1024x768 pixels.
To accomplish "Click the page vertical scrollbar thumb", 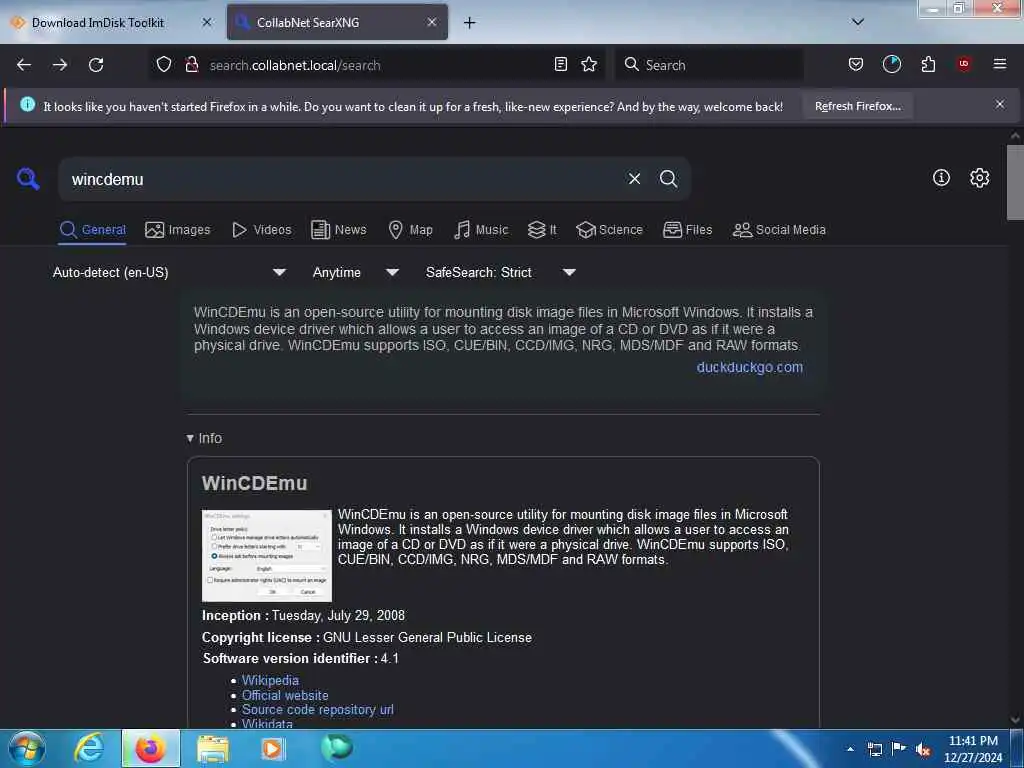I will (x=1015, y=183).
